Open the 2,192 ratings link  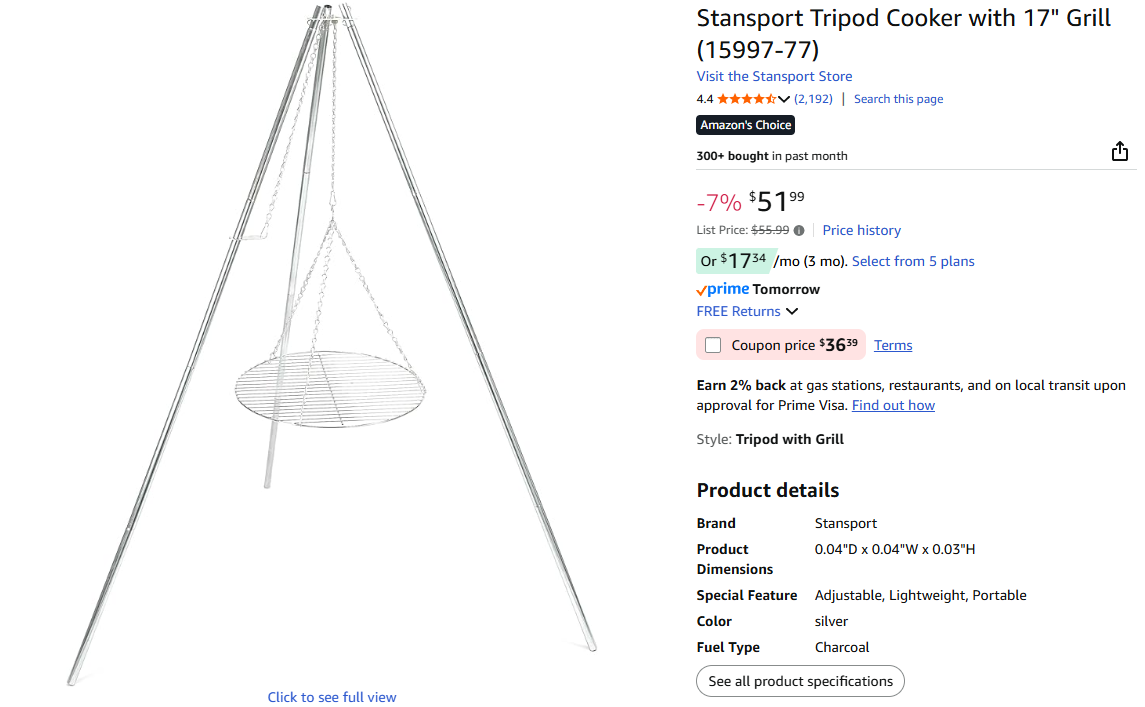pos(813,99)
